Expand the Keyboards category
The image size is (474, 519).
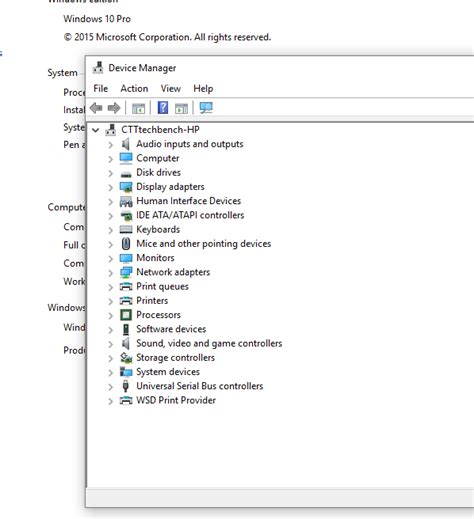click(110, 230)
